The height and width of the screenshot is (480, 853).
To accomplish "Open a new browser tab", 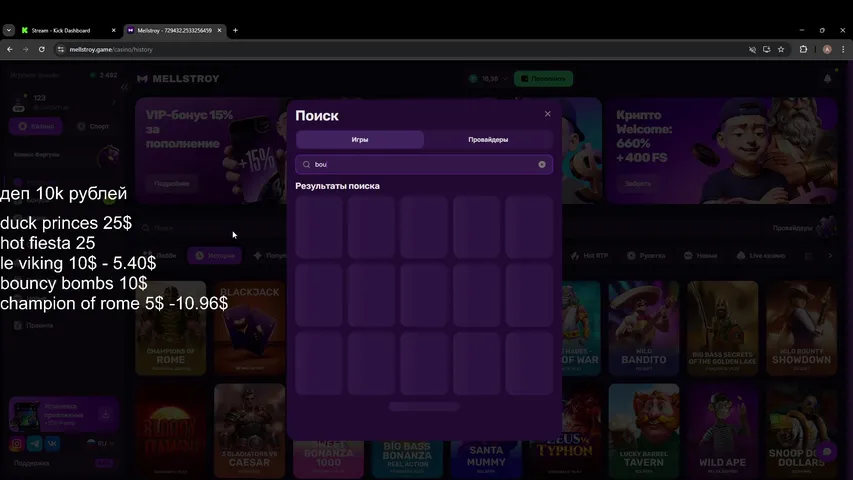I will (x=236, y=30).
